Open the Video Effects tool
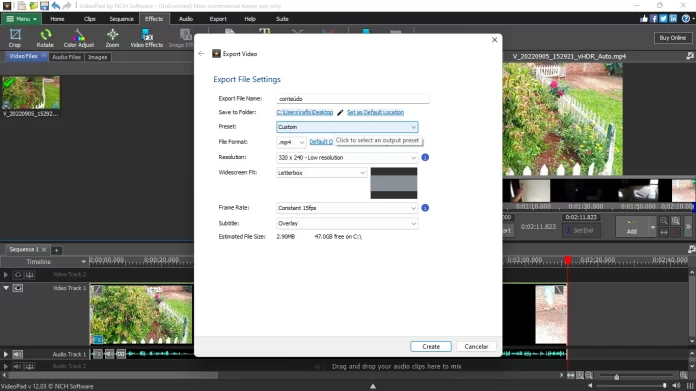This screenshot has width=696, height=391. point(146,38)
